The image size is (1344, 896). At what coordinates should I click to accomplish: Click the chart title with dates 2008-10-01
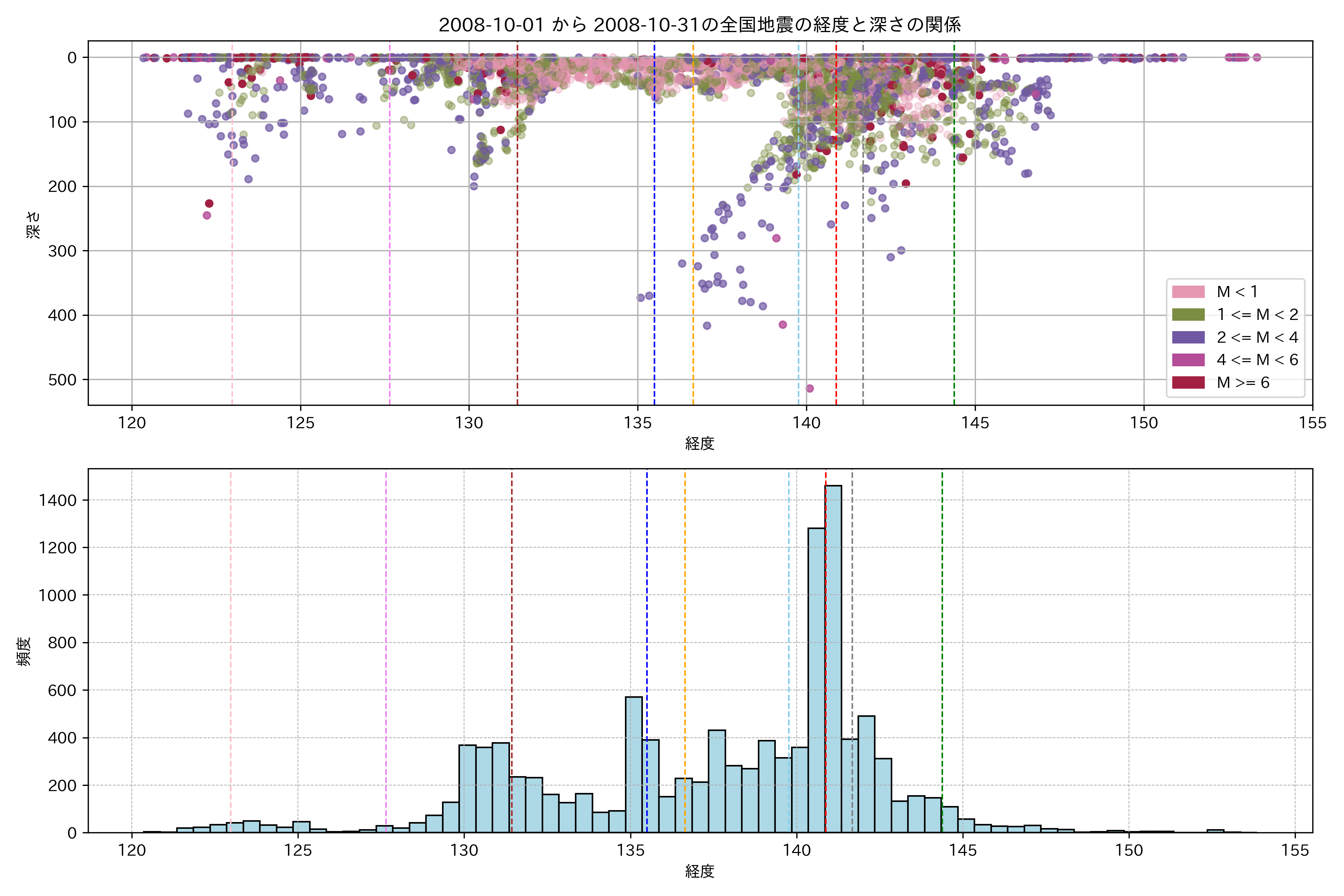pyautogui.click(x=699, y=25)
